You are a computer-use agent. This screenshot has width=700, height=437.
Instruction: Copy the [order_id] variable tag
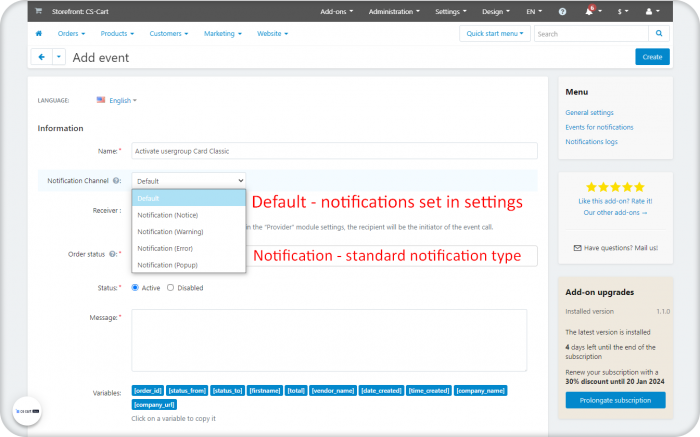[x=148, y=391]
